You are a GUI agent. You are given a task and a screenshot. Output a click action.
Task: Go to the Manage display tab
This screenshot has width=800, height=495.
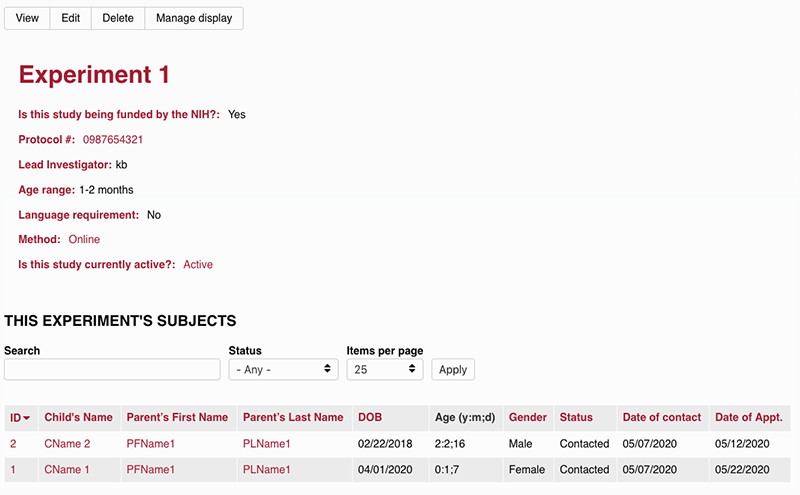pos(194,18)
